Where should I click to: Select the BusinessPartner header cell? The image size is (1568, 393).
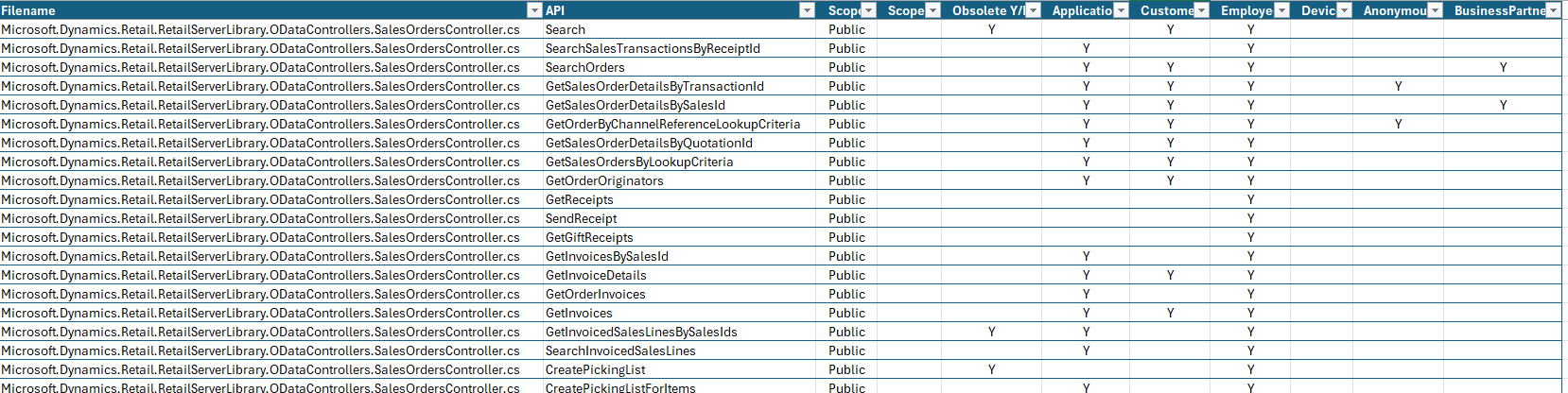[x=1503, y=10]
